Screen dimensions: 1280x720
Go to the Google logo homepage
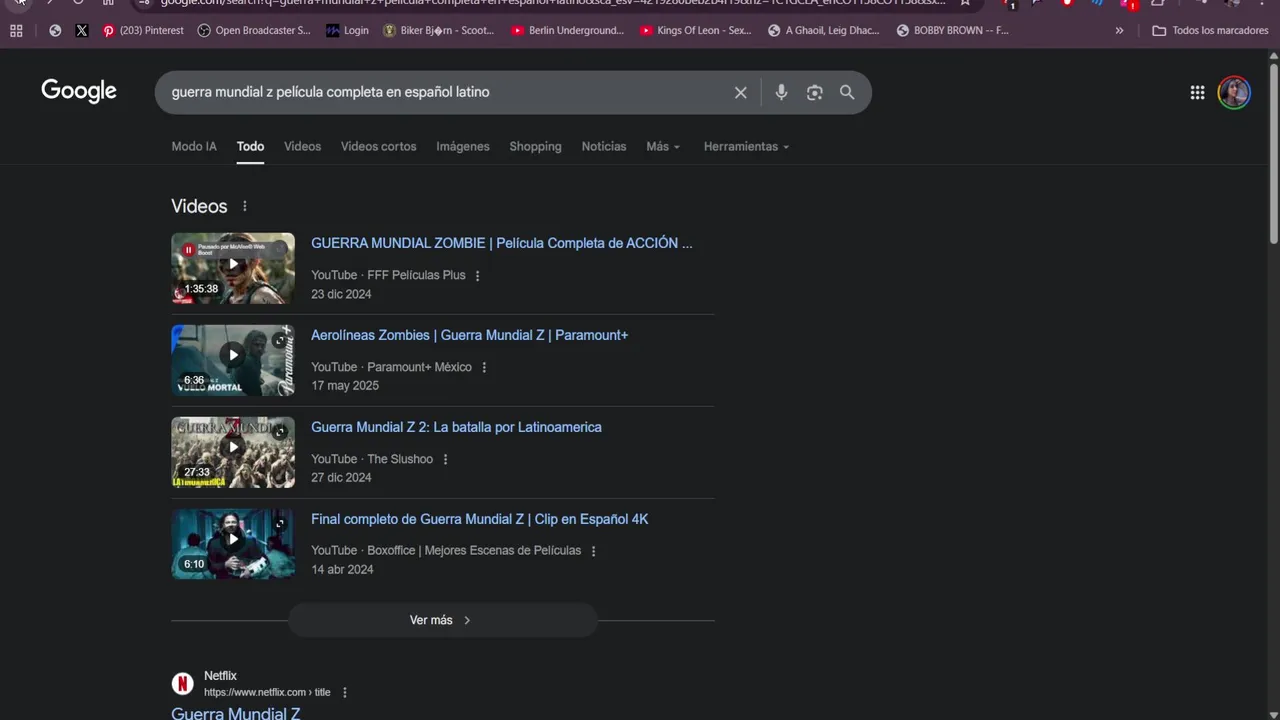(x=79, y=91)
